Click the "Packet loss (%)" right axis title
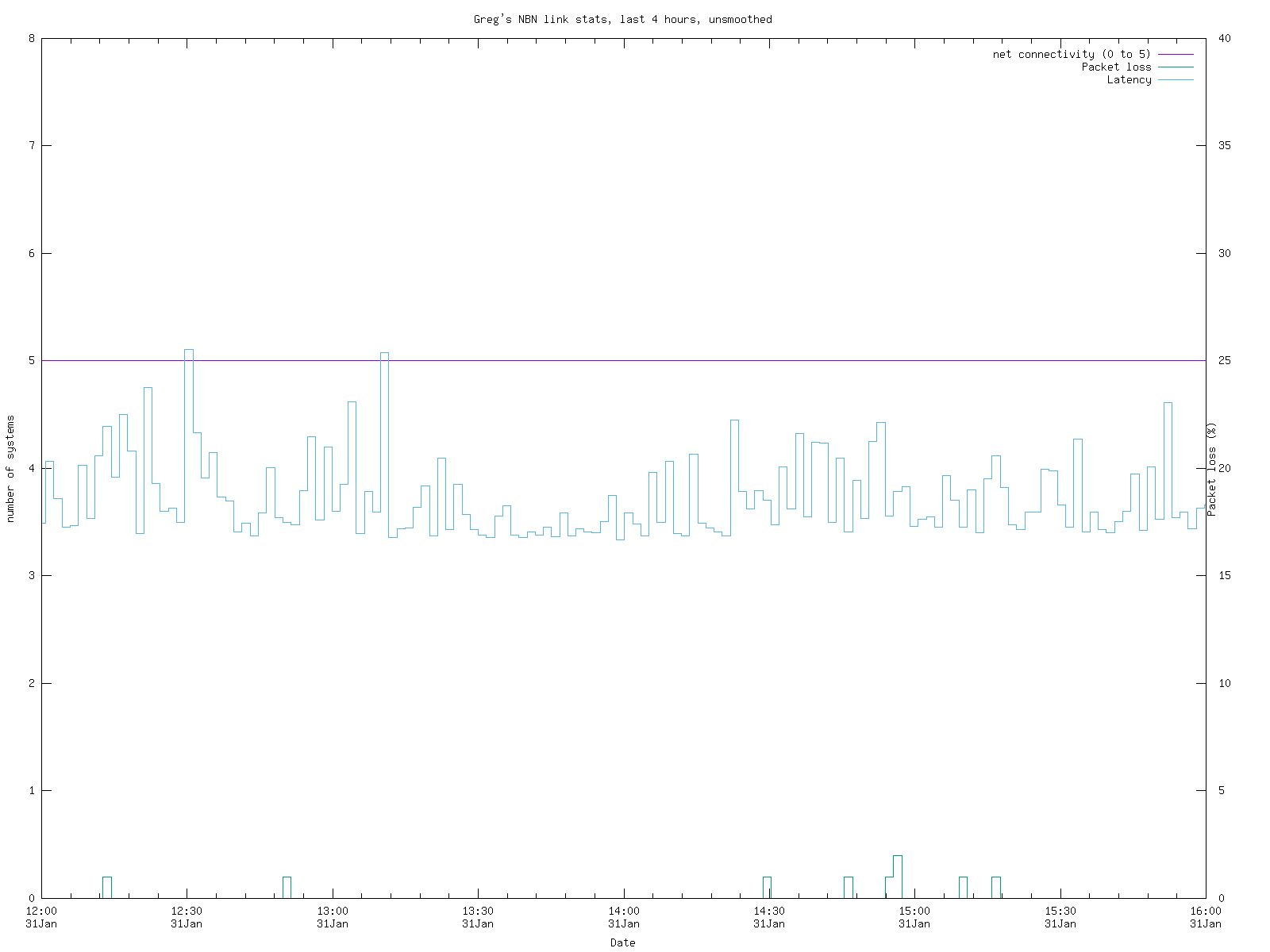Image resolution: width=1270 pixels, height=952 pixels. click(x=1212, y=469)
